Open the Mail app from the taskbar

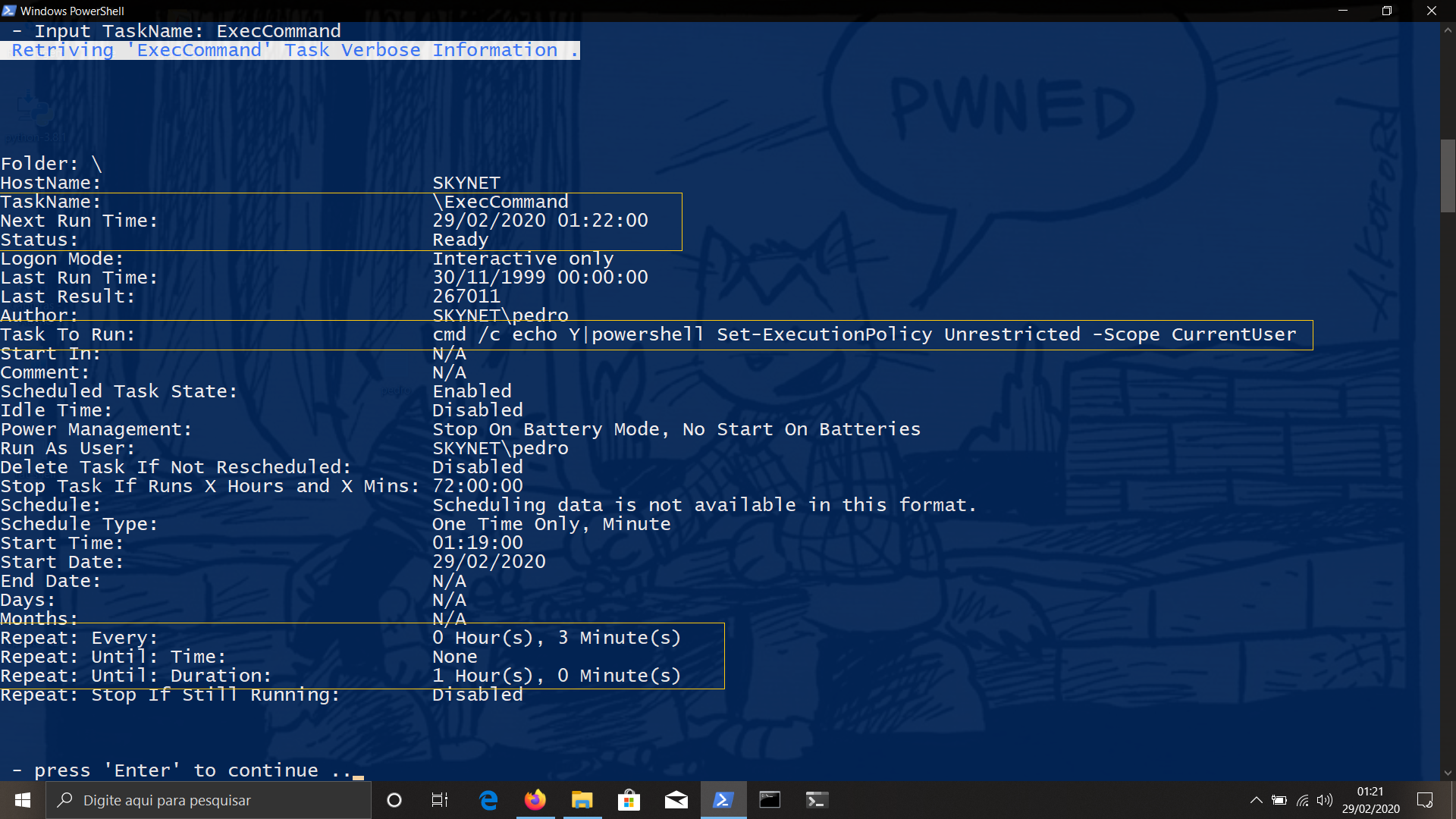(x=676, y=799)
